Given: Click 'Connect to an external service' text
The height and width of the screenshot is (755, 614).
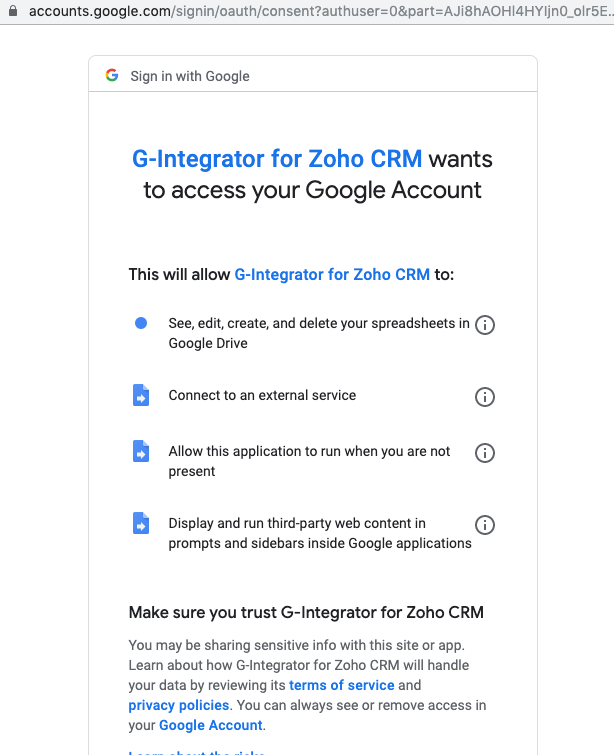Looking at the screenshot, I should pos(262,395).
